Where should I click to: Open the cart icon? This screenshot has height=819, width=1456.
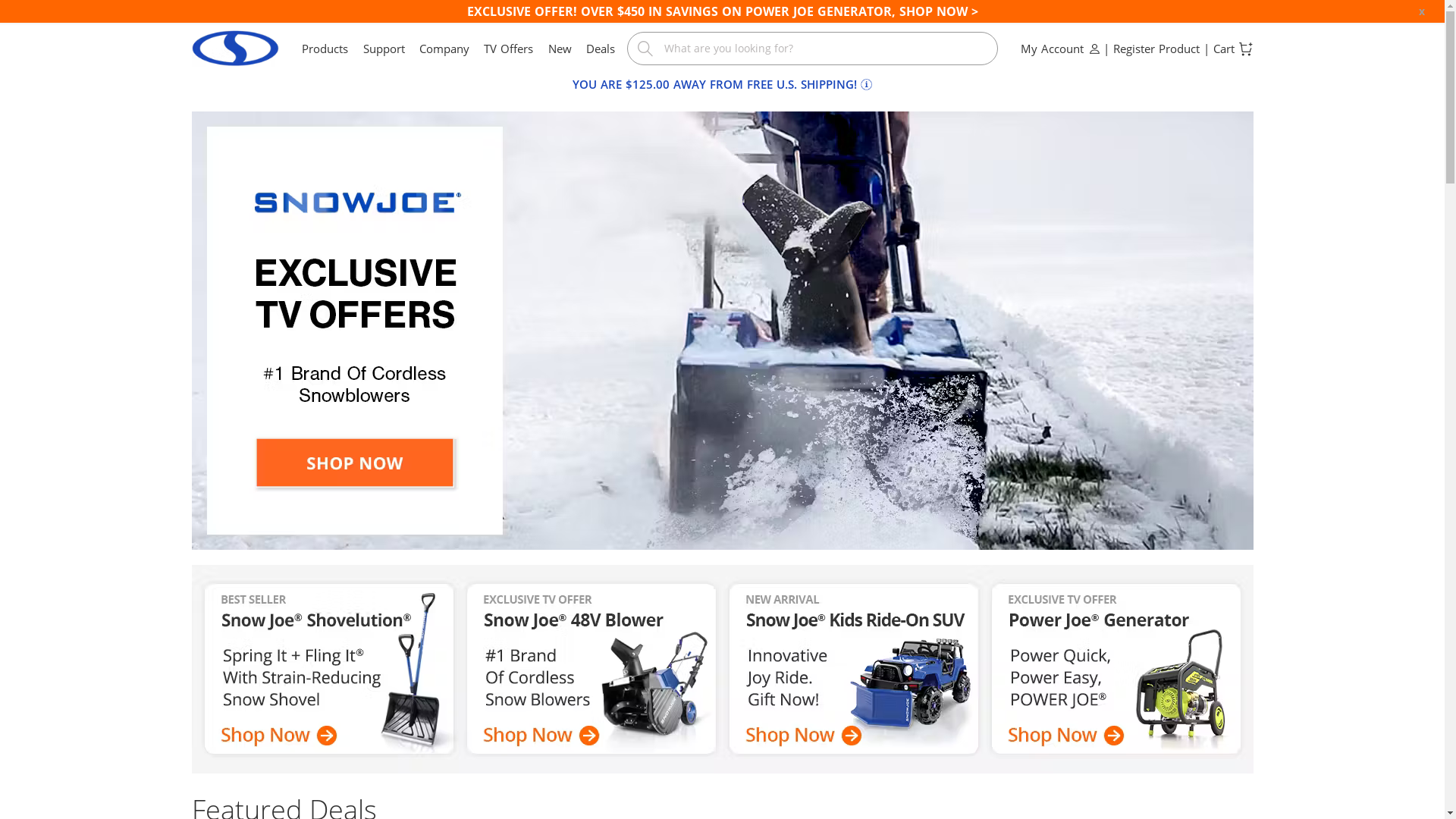click(1245, 49)
